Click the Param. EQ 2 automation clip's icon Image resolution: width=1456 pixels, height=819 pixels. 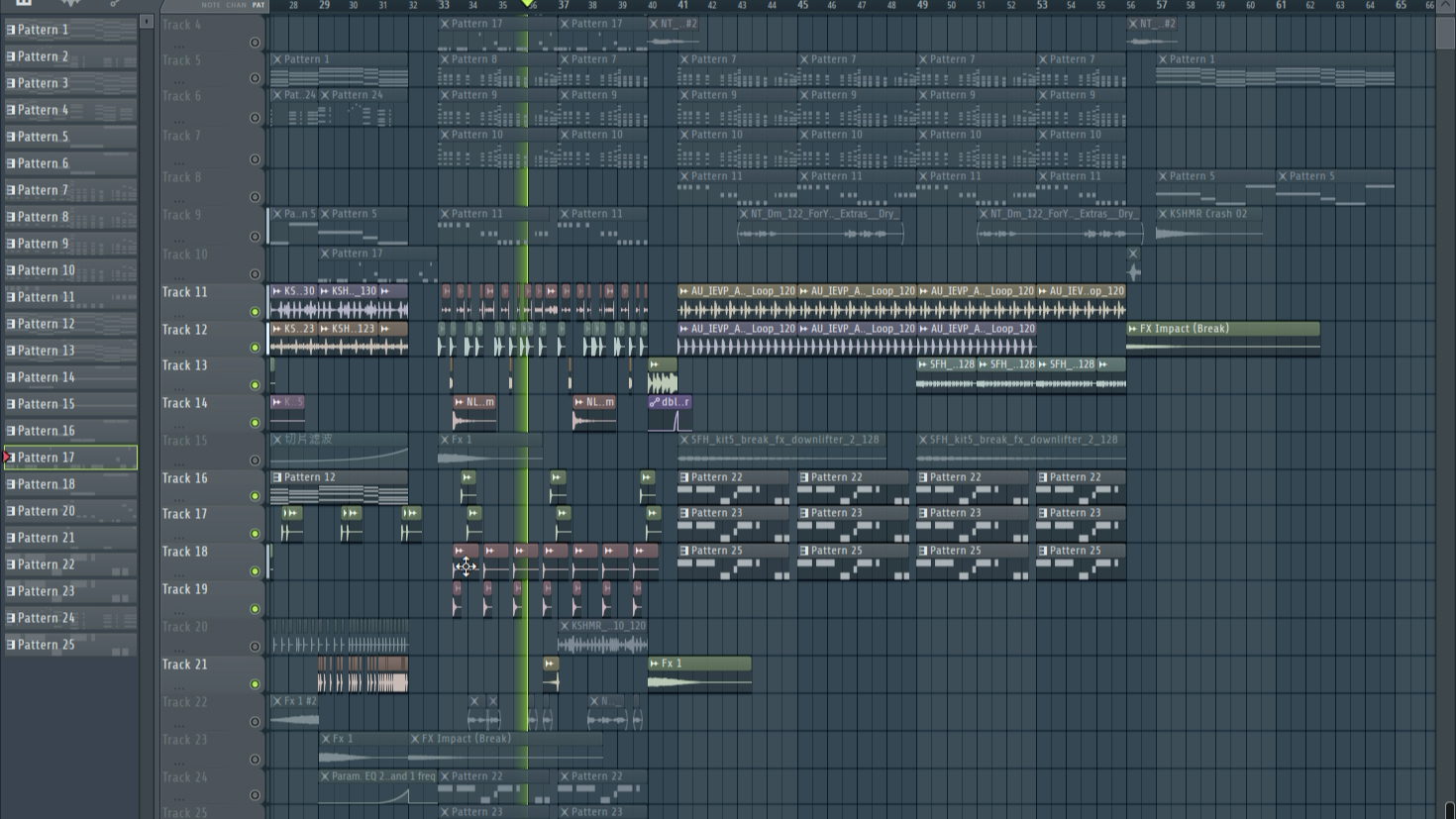coord(325,776)
